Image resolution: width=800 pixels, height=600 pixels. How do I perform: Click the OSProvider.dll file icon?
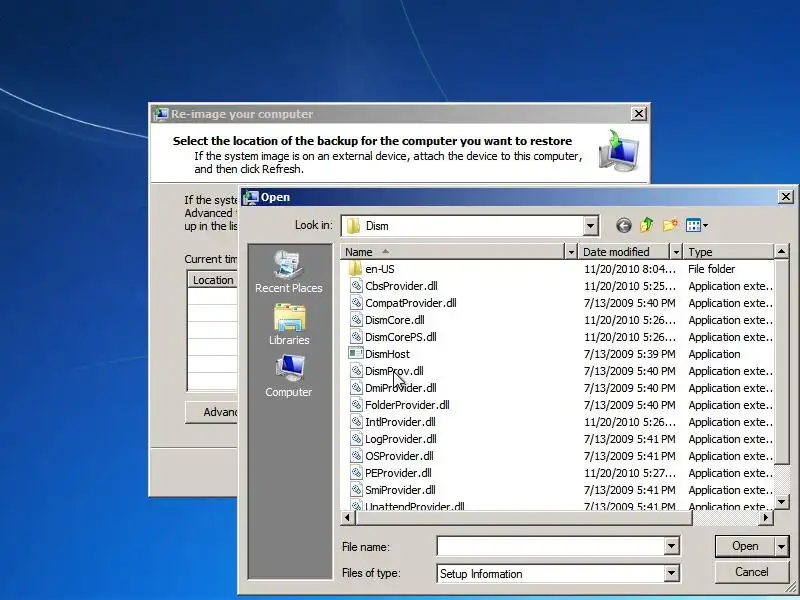[x=356, y=456]
